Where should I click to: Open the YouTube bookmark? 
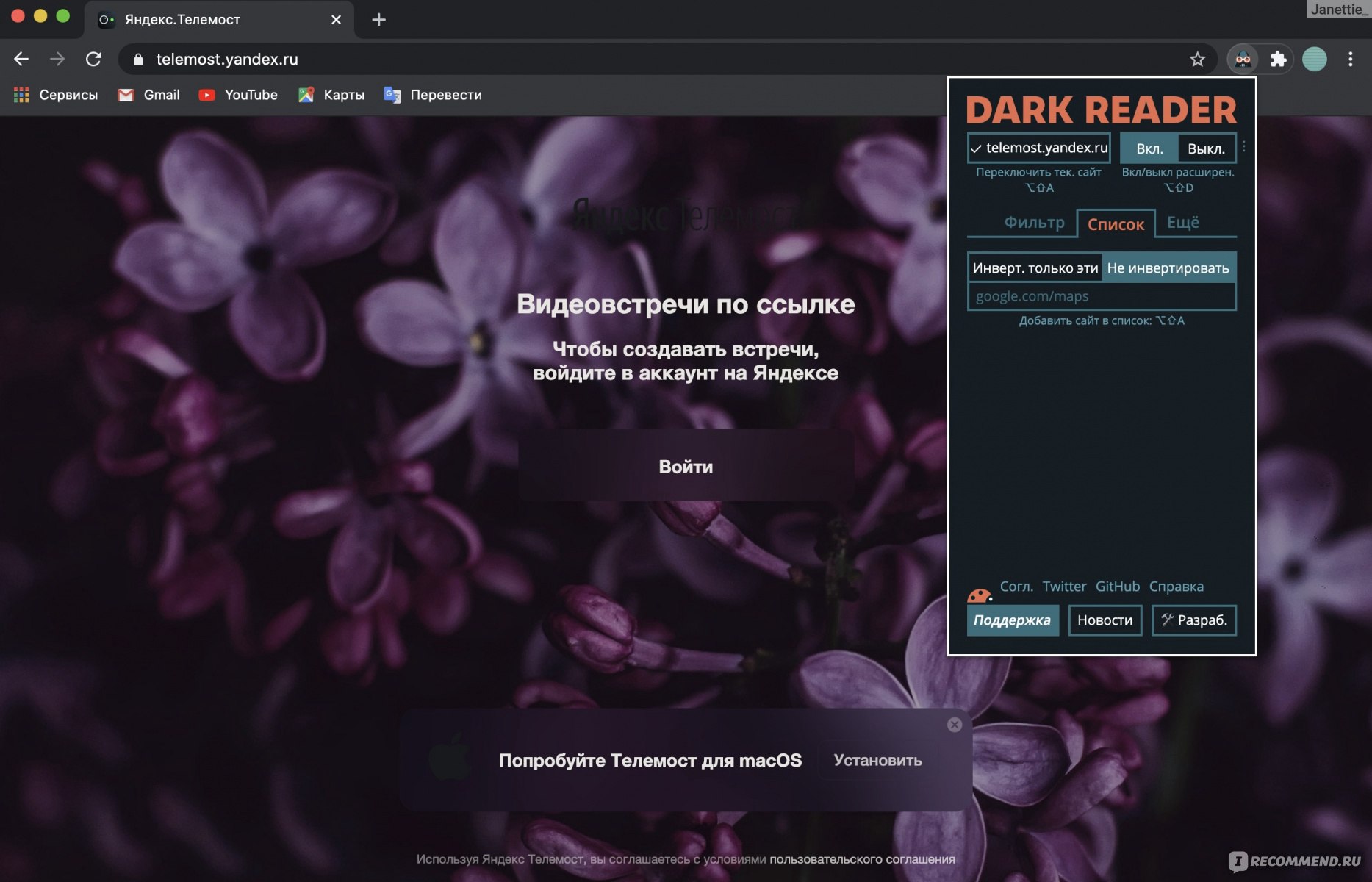(238, 95)
